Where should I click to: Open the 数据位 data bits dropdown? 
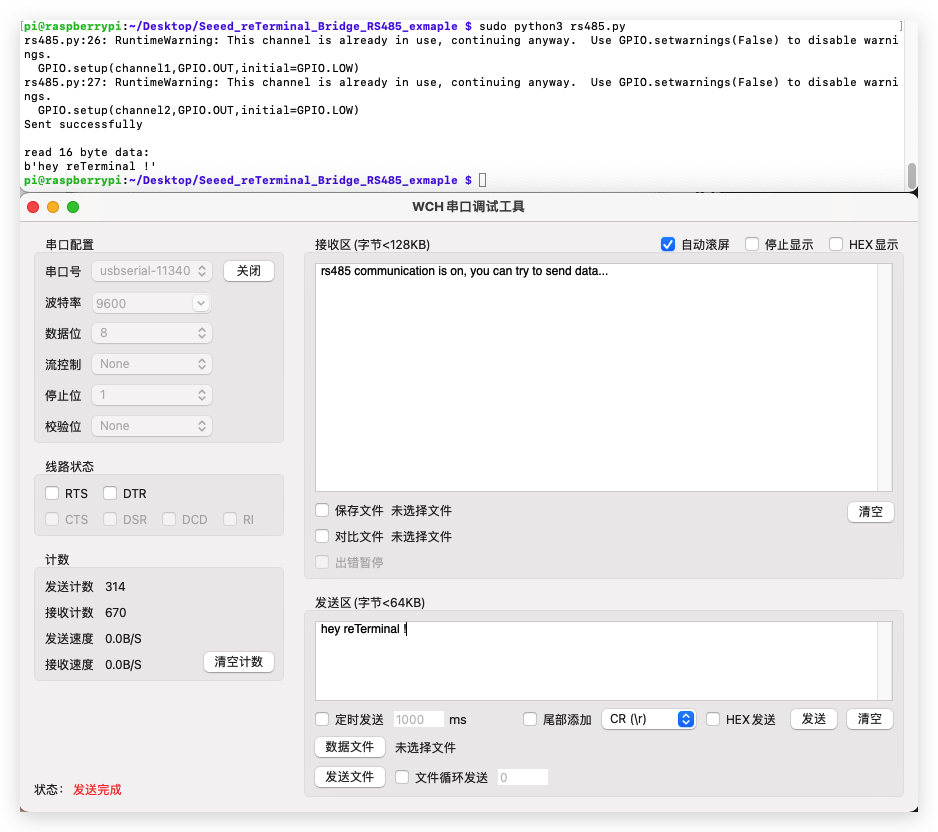[x=152, y=333]
